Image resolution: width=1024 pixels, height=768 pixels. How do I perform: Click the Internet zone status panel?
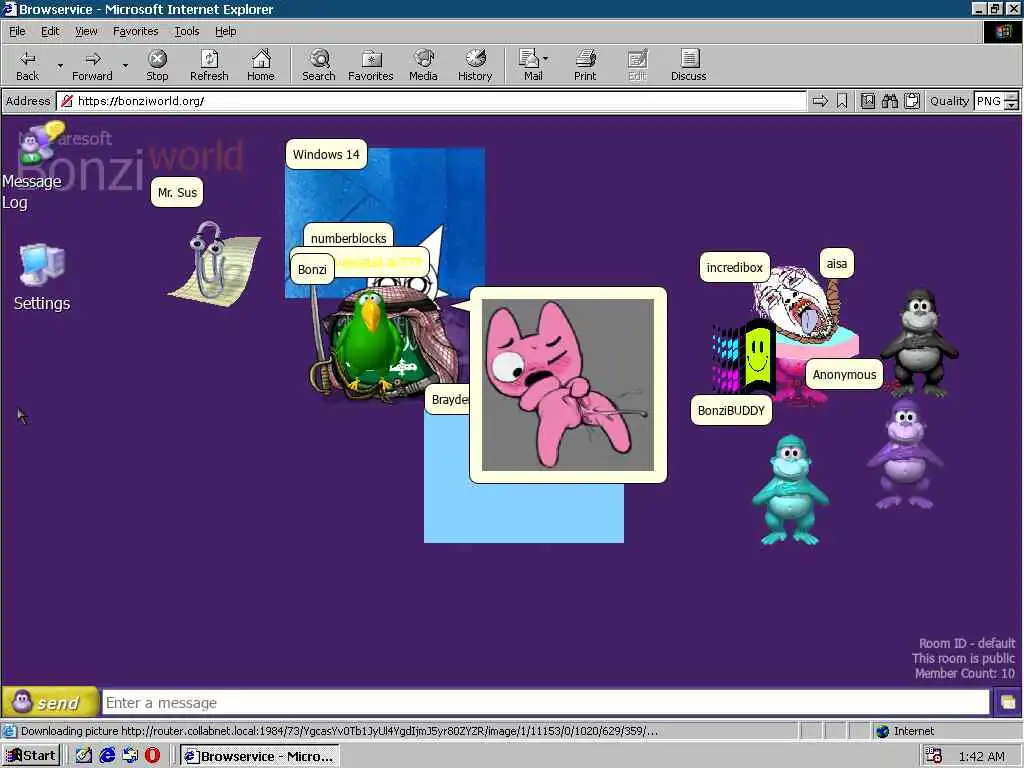946,731
